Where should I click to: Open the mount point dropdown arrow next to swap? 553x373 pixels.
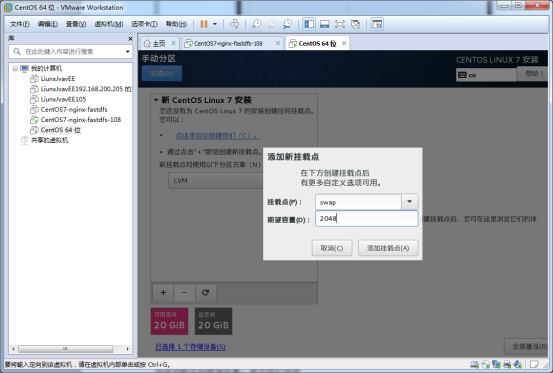(409, 202)
